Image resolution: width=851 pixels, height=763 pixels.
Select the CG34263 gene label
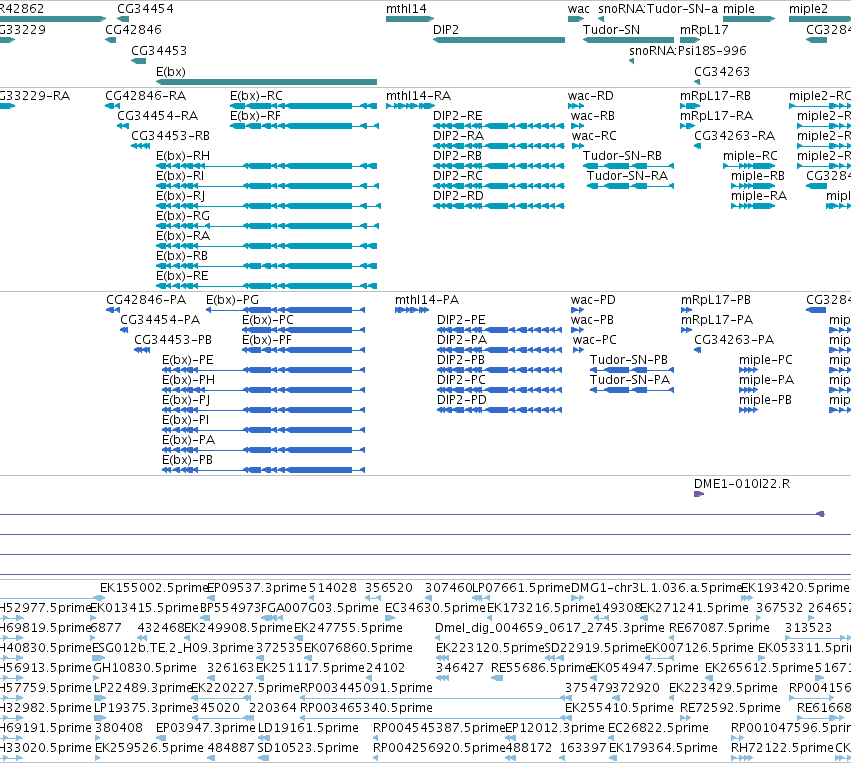pyautogui.click(x=722, y=72)
